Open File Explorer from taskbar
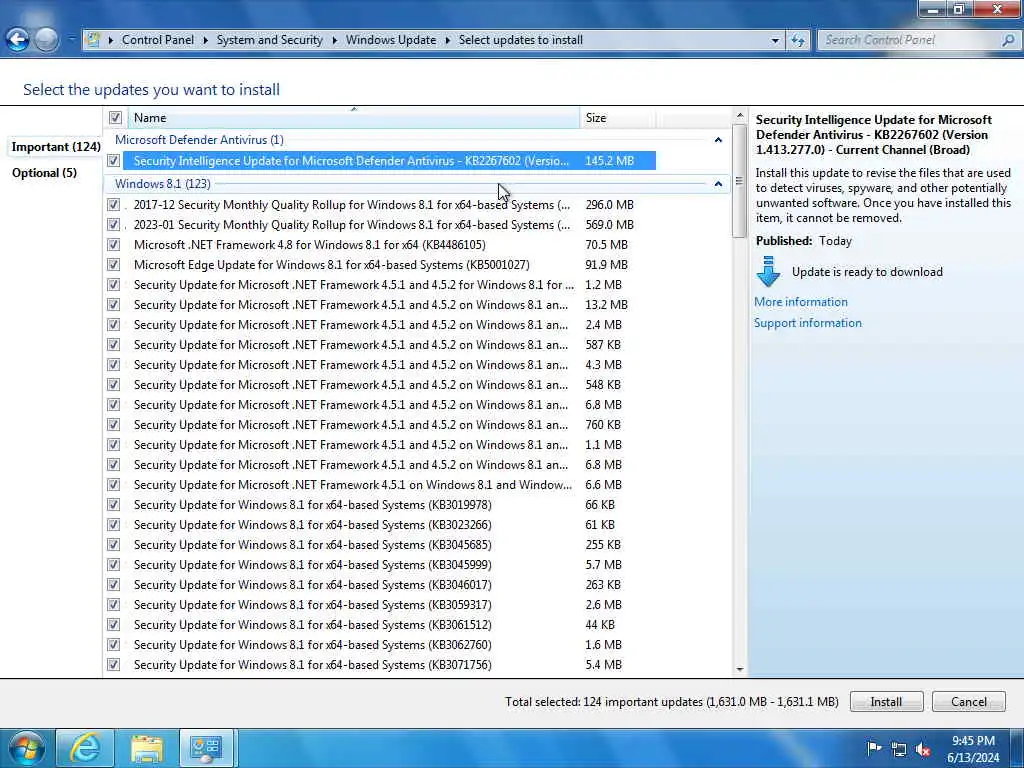 pyautogui.click(x=146, y=748)
